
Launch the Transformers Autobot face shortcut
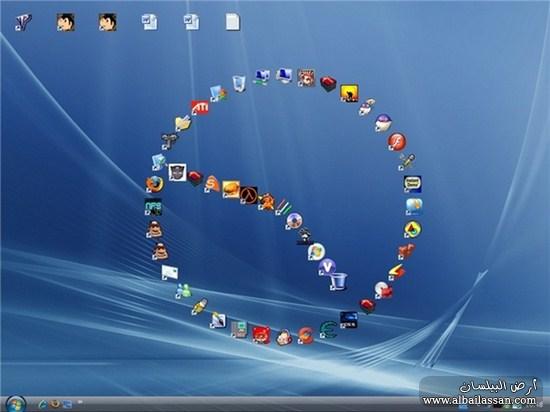point(177,172)
